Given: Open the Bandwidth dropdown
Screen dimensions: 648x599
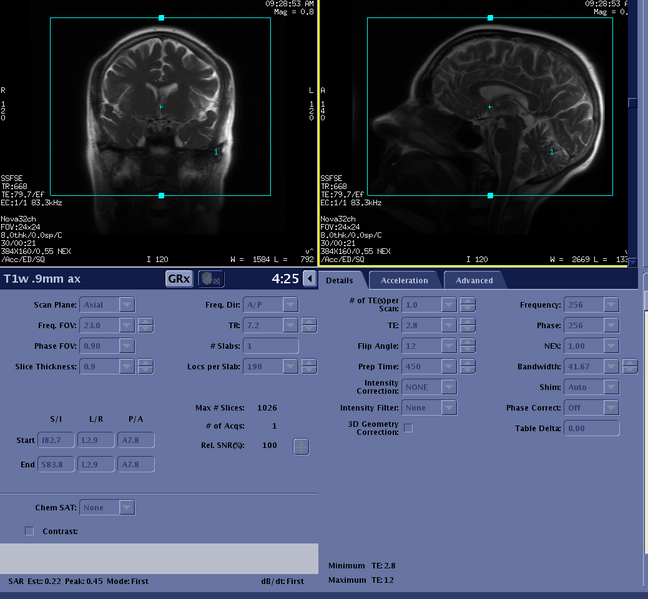Looking at the screenshot, I should pyautogui.click(x=611, y=367).
